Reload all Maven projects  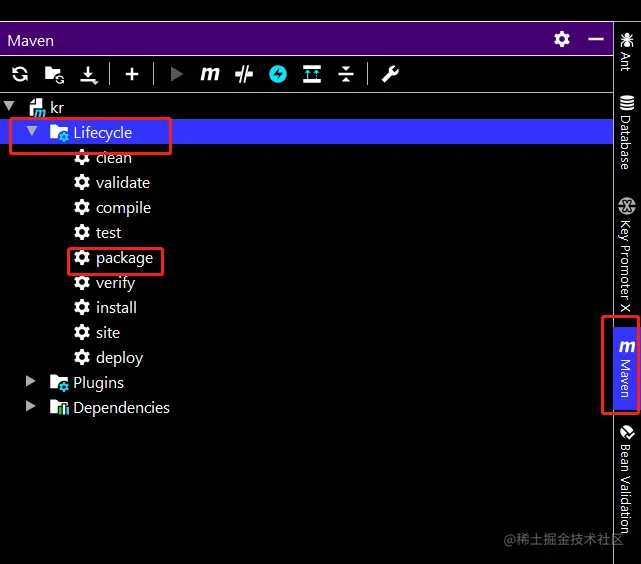pos(20,74)
